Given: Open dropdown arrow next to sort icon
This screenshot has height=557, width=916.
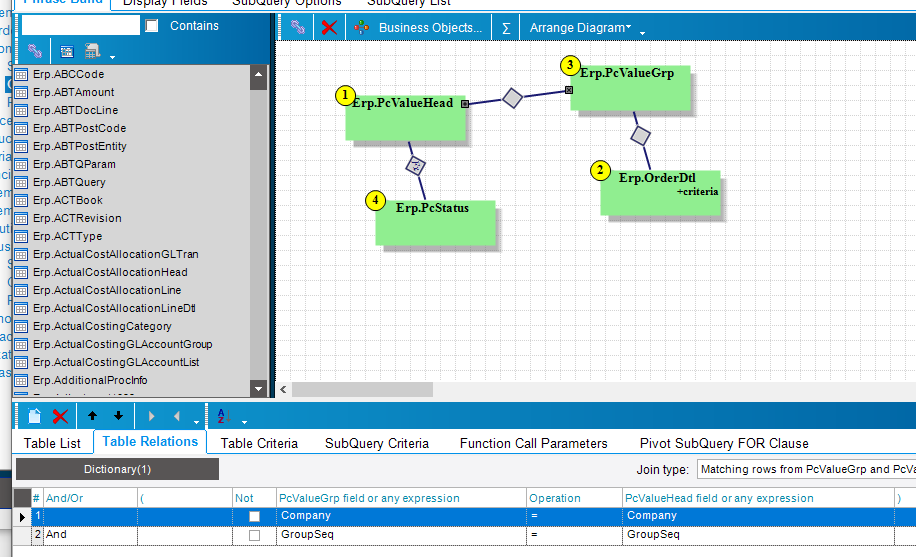Looking at the screenshot, I should [244, 422].
